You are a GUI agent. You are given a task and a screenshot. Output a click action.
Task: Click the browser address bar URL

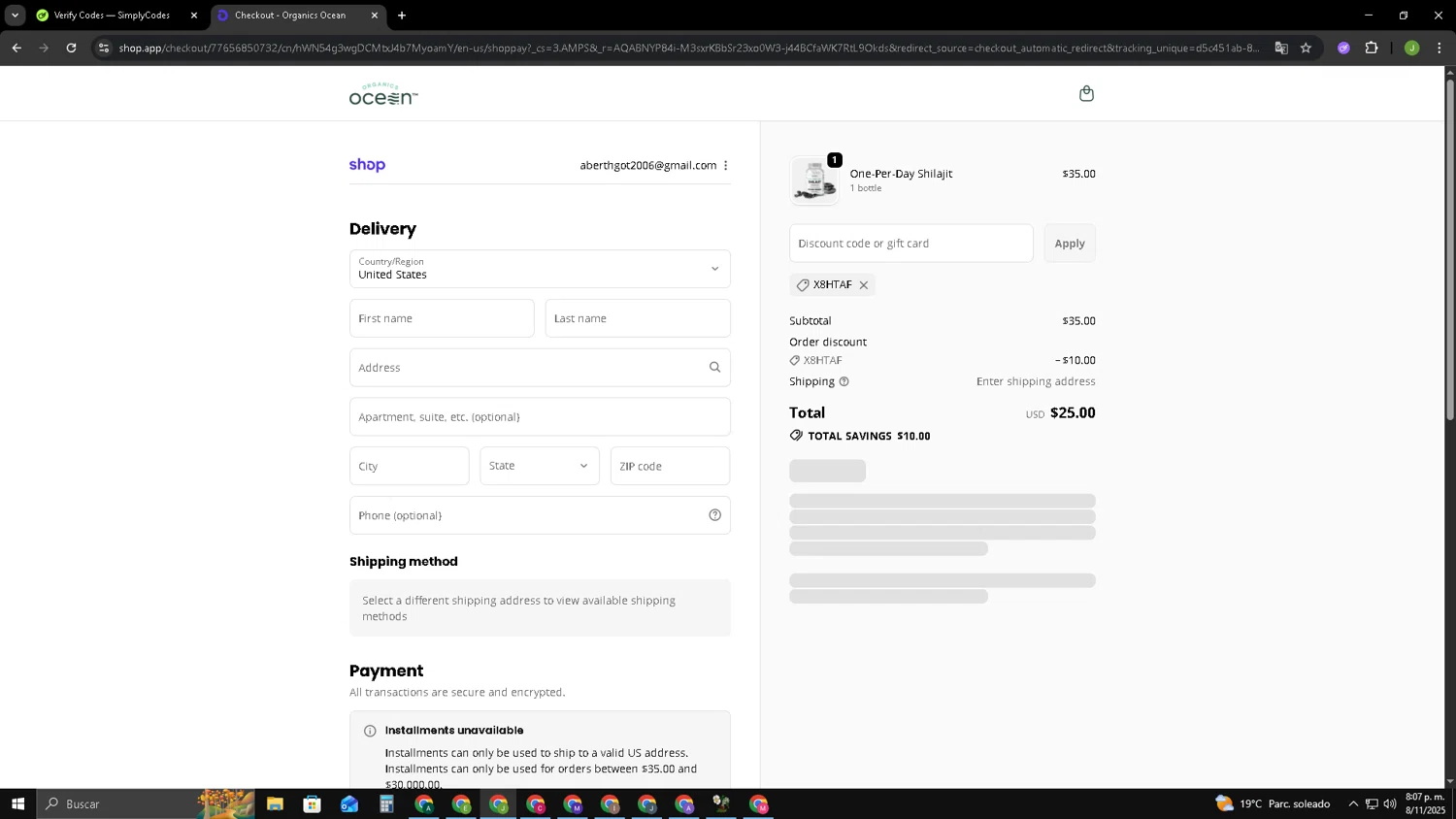[688, 48]
